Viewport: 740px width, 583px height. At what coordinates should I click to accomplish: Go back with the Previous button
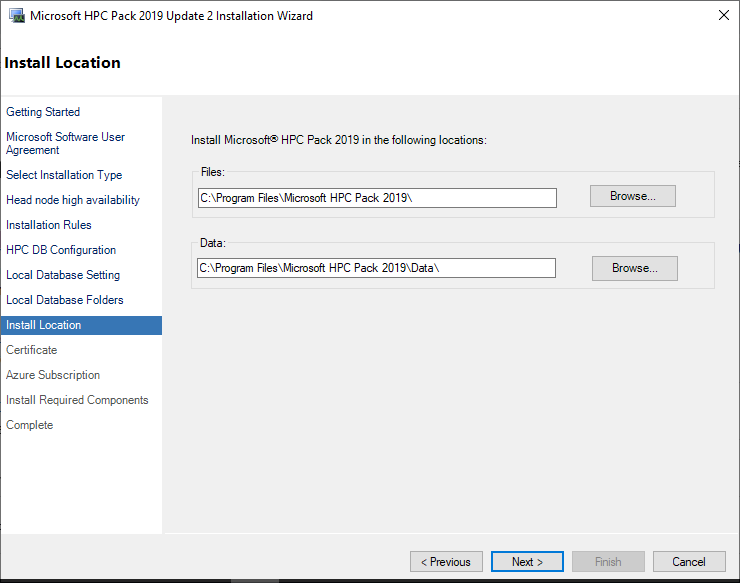pyautogui.click(x=446, y=562)
